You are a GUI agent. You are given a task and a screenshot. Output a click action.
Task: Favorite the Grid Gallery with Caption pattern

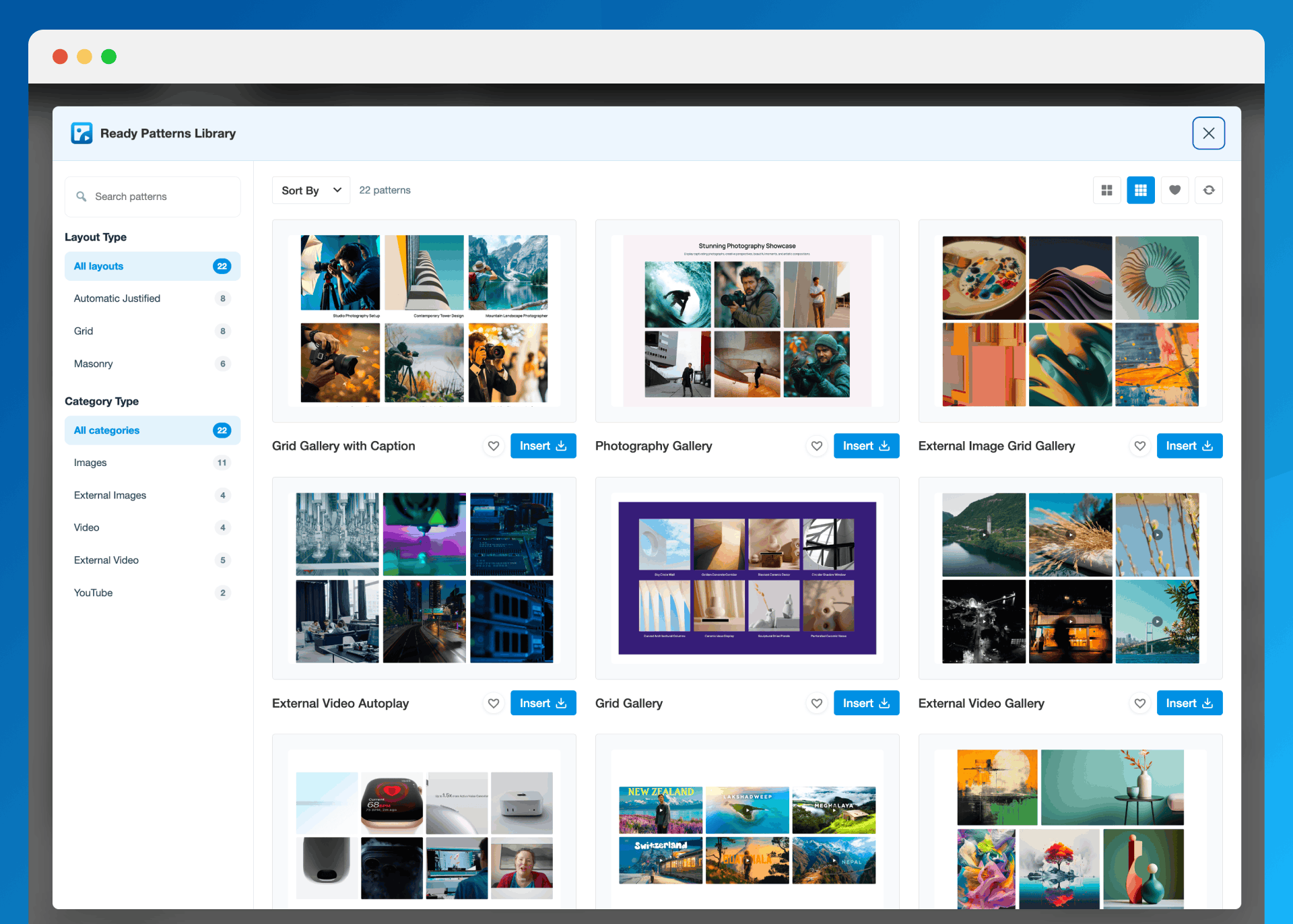(x=494, y=446)
